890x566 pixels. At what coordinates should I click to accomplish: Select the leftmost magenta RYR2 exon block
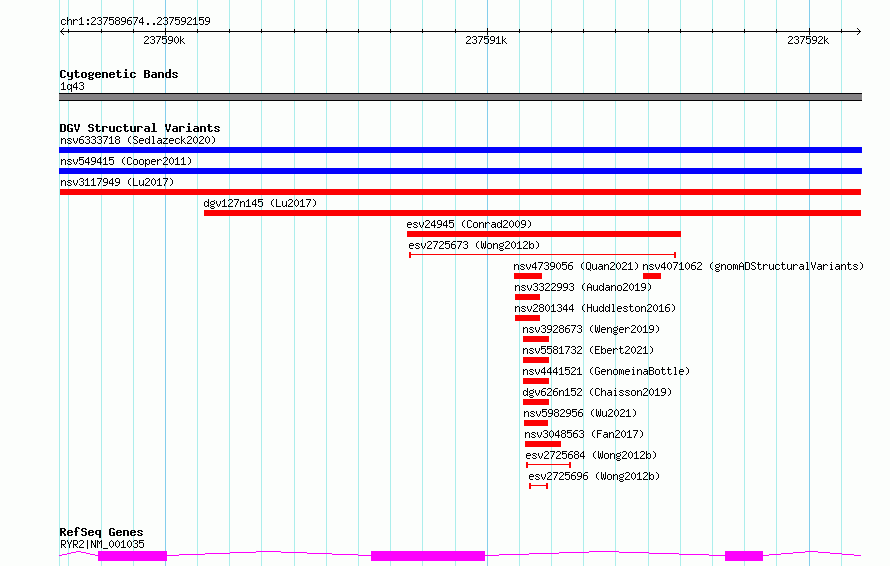pyautogui.click(x=132, y=556)
